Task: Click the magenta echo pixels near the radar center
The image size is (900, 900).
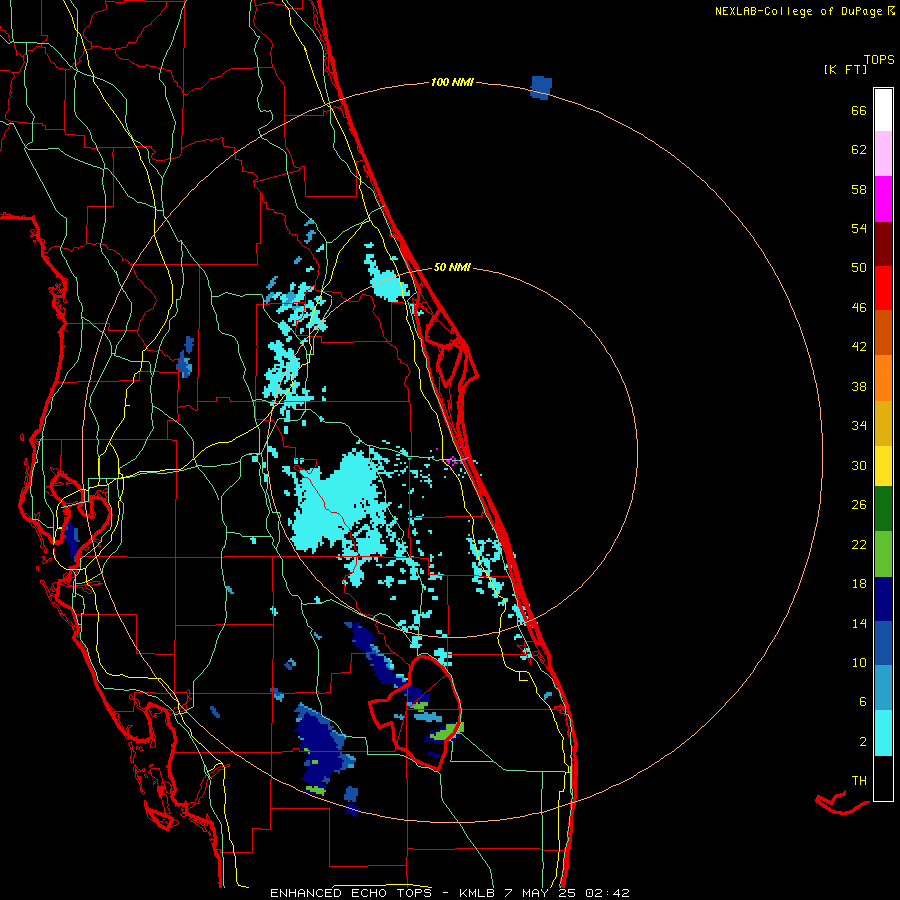Action: point(453,460)
